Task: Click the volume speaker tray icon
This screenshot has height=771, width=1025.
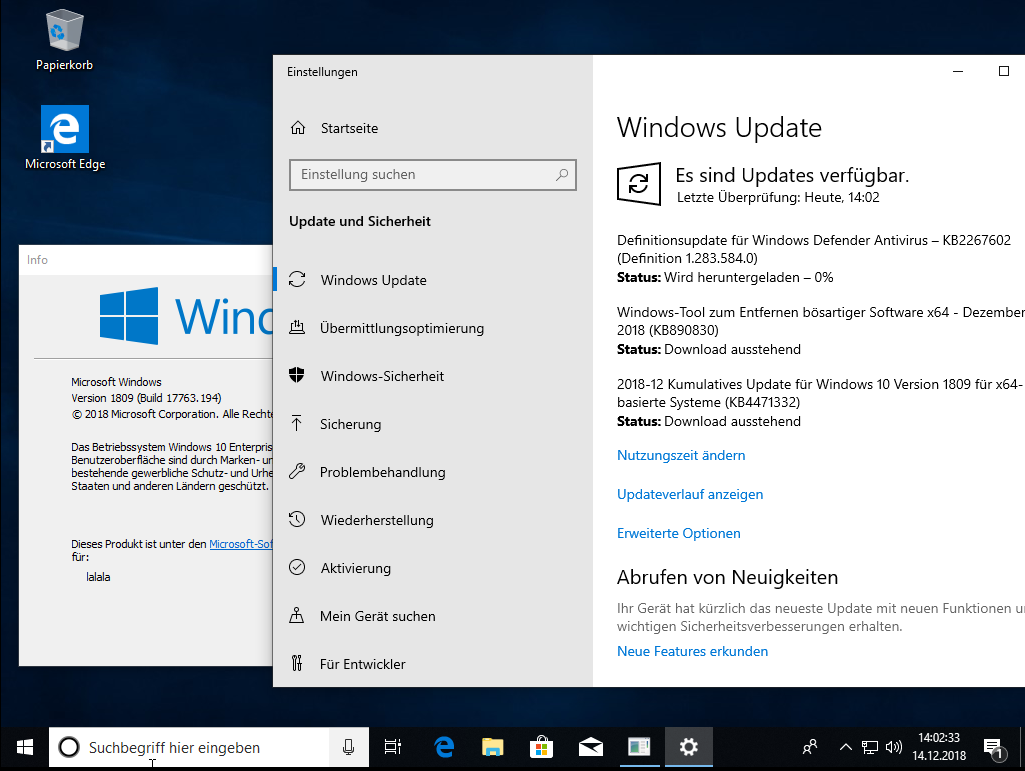Action: pyautogui.click(x=894, y=747)
